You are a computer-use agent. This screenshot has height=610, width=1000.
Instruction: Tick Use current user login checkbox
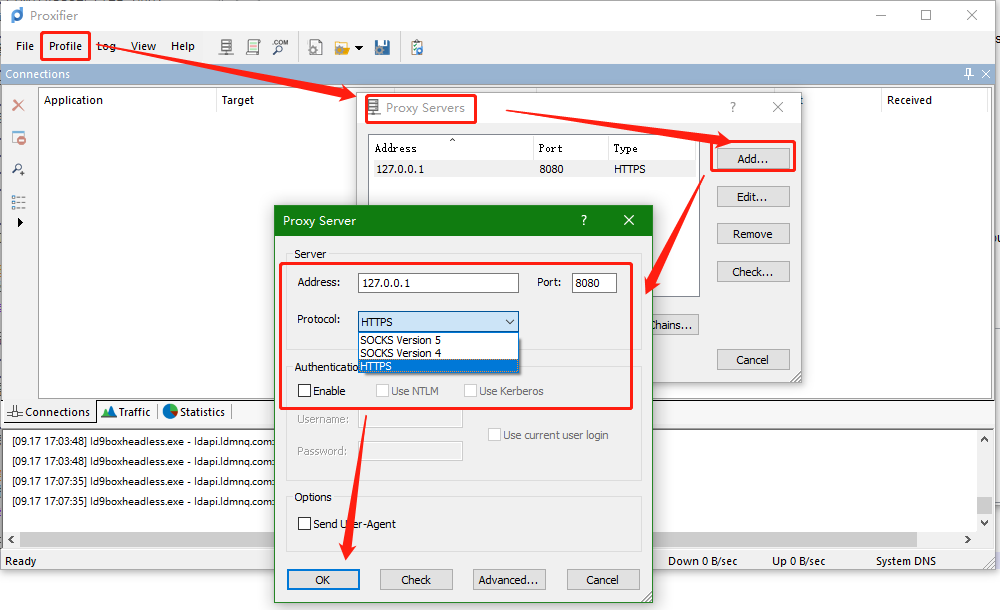click(x=494, y=435)
